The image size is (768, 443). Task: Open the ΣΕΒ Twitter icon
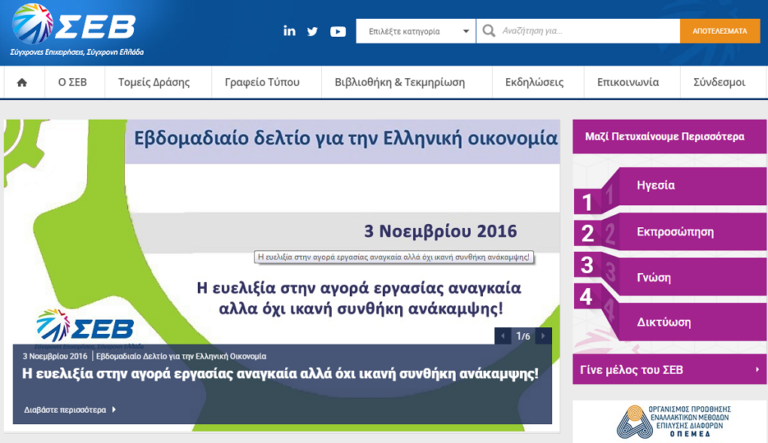[x=312, y=31]
